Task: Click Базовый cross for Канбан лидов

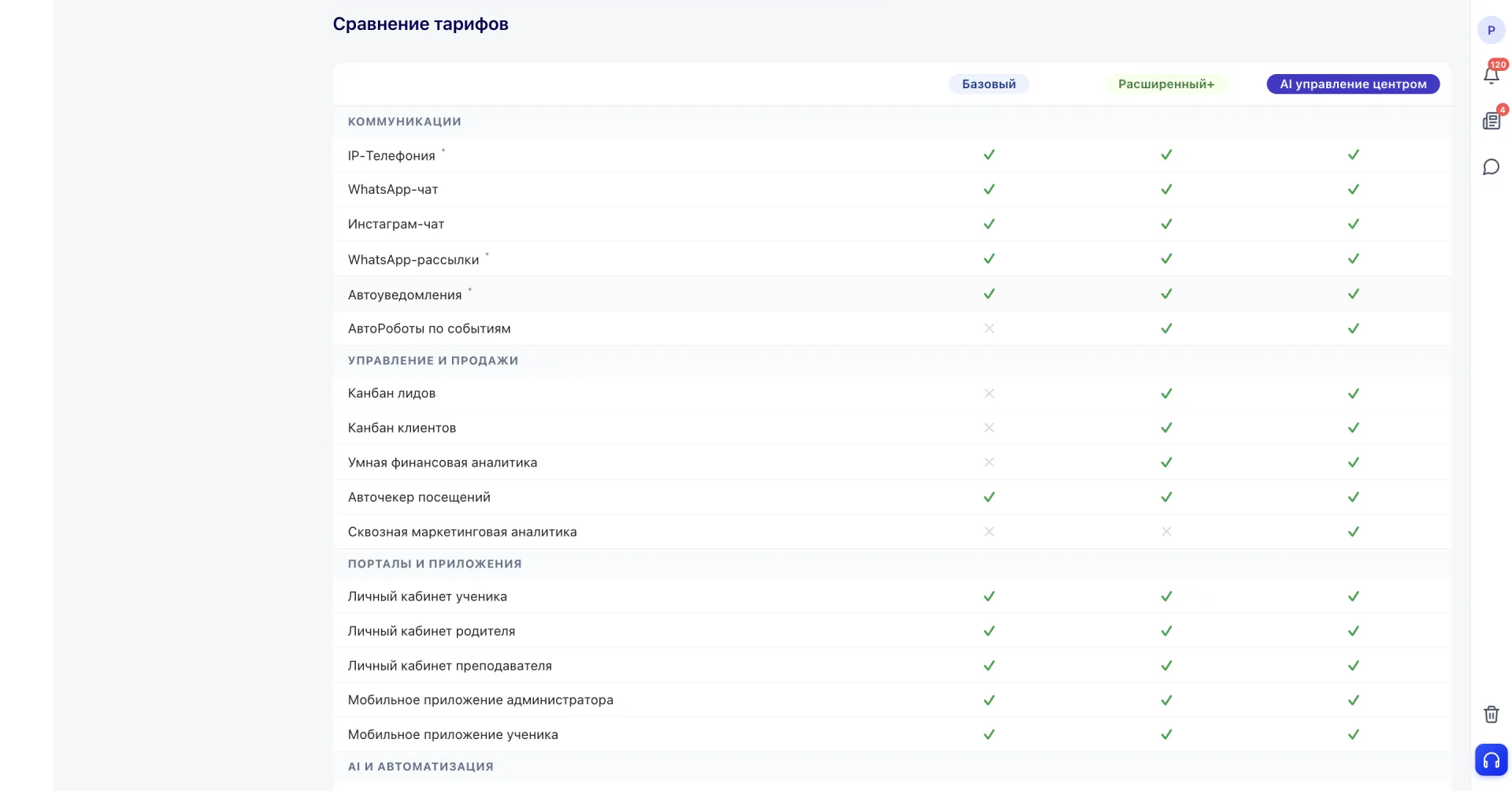Action: 989,393
